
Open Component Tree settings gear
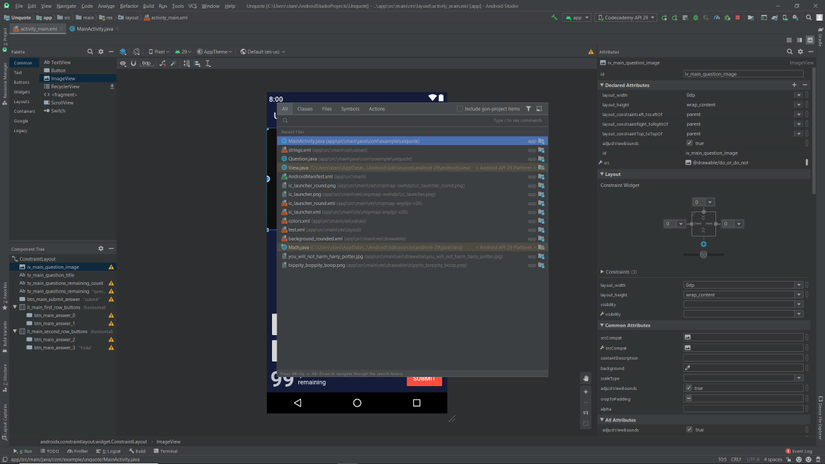pyautogui.click(x=101, y=248)
